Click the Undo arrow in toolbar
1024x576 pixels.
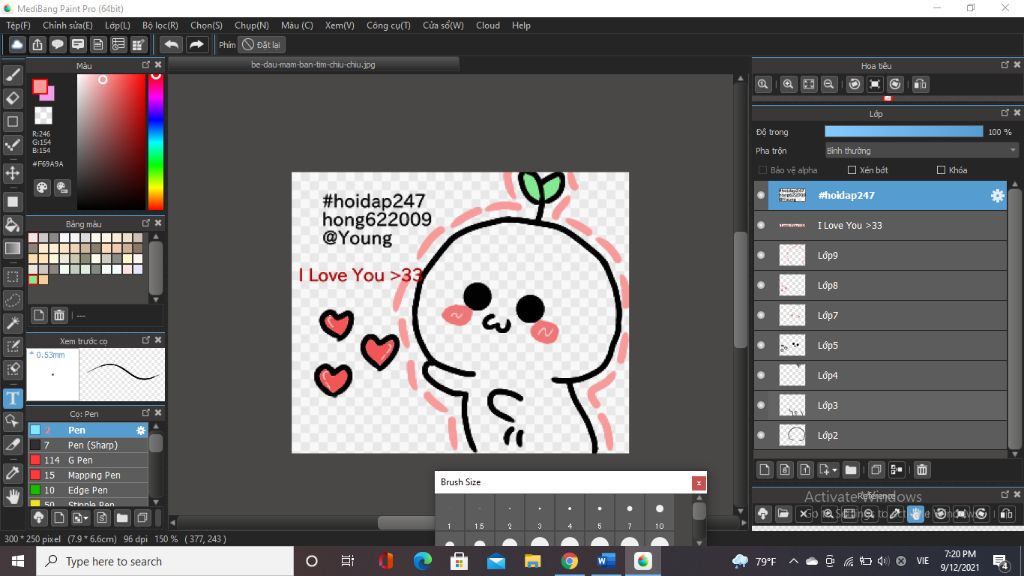coord(171,44)
